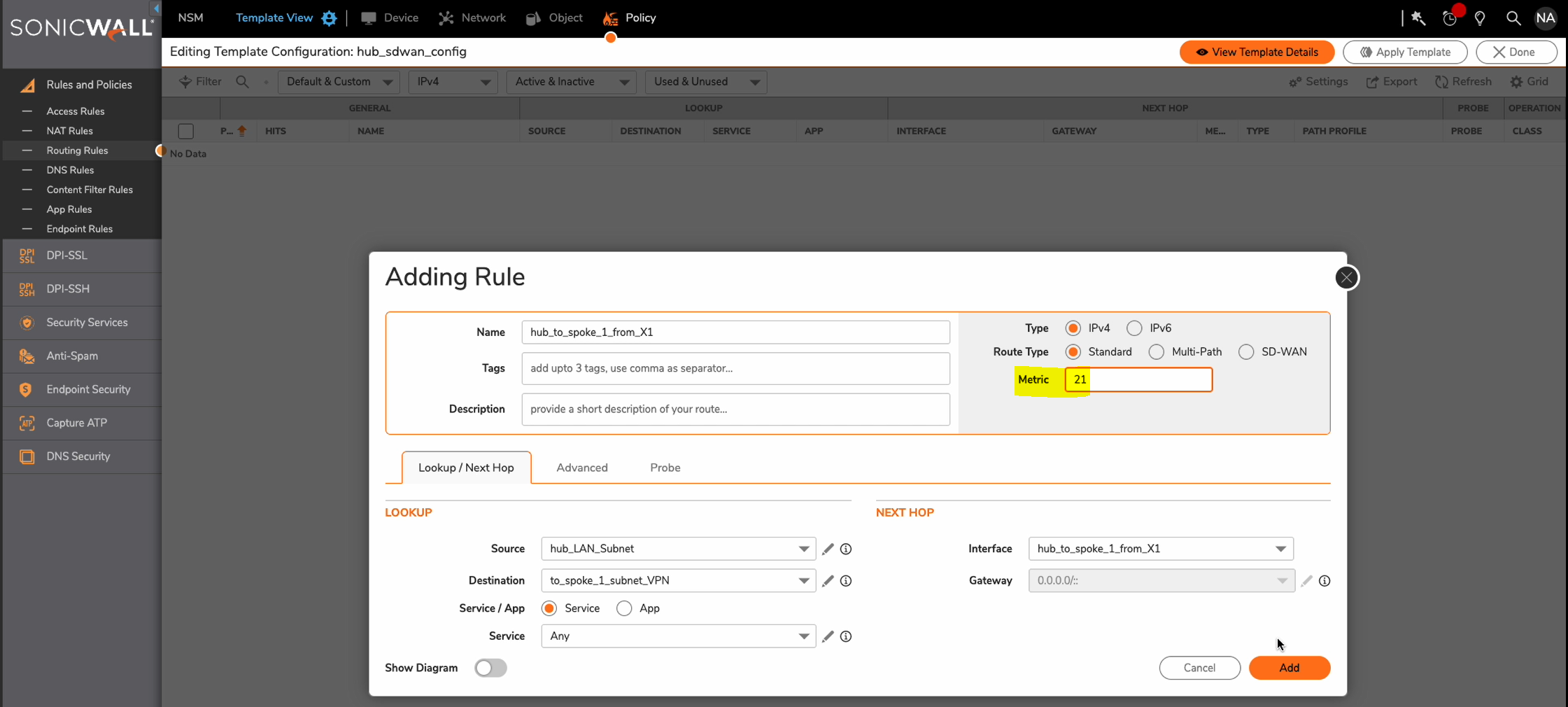Switch to the Probe tab
The image size is (1568, 707).
point(665,468)
